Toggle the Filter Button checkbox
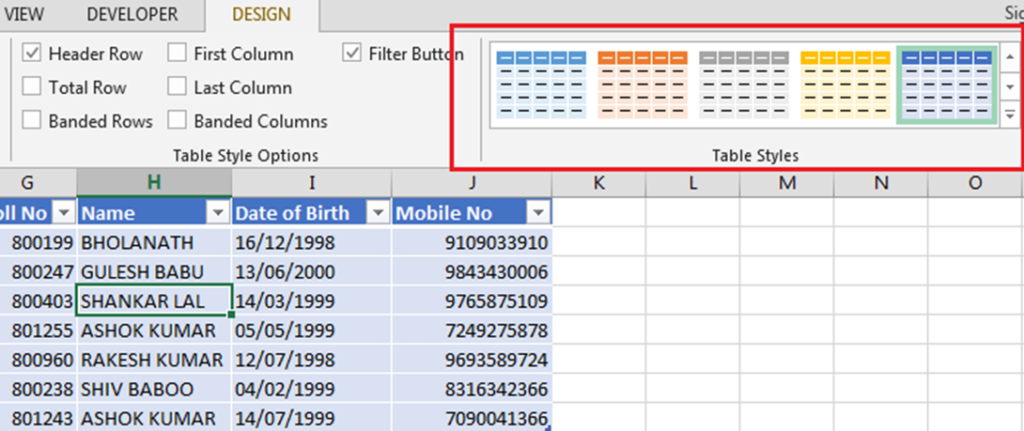Image resolution: width=1024 pixels, height=431 pixels. (x=352, y=54)
